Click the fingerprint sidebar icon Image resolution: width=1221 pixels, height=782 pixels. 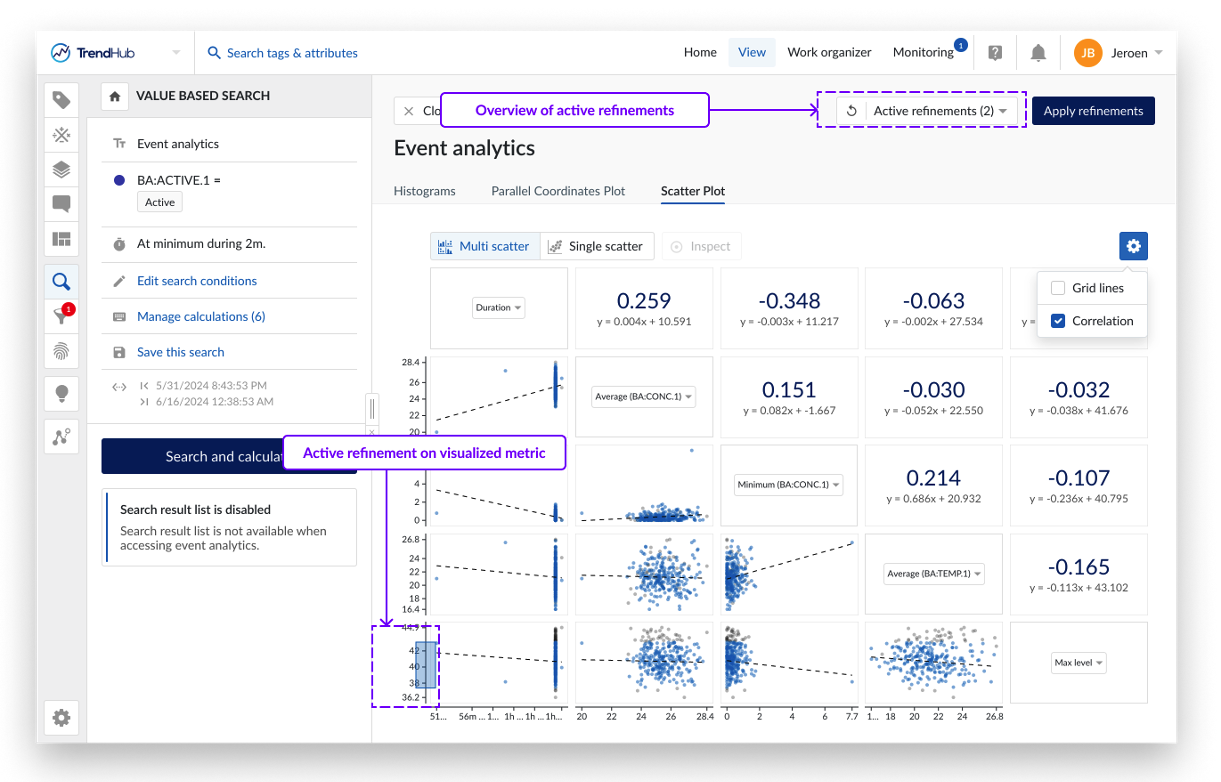61,351
